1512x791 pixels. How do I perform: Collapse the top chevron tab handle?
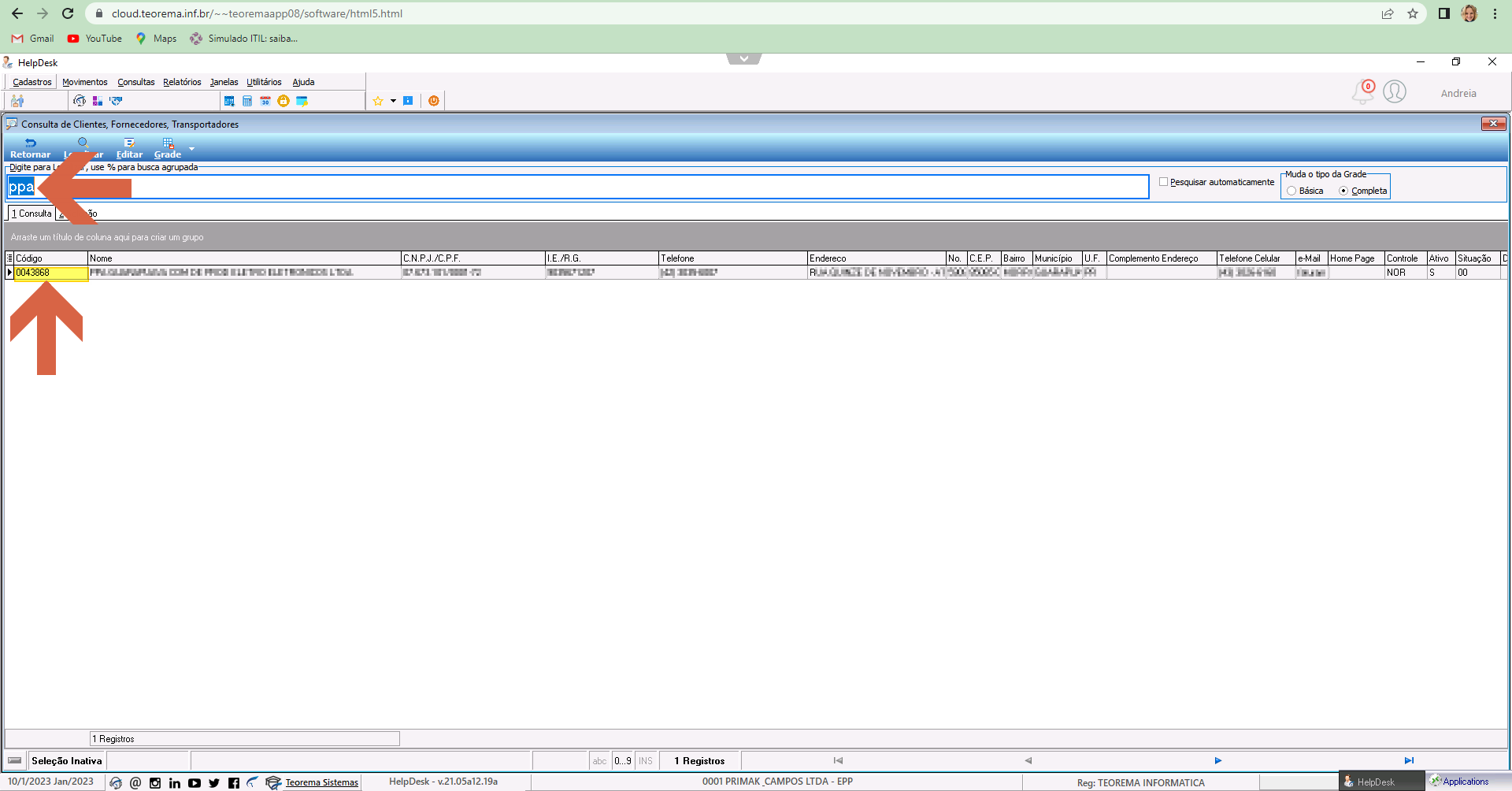pos(744,58)
